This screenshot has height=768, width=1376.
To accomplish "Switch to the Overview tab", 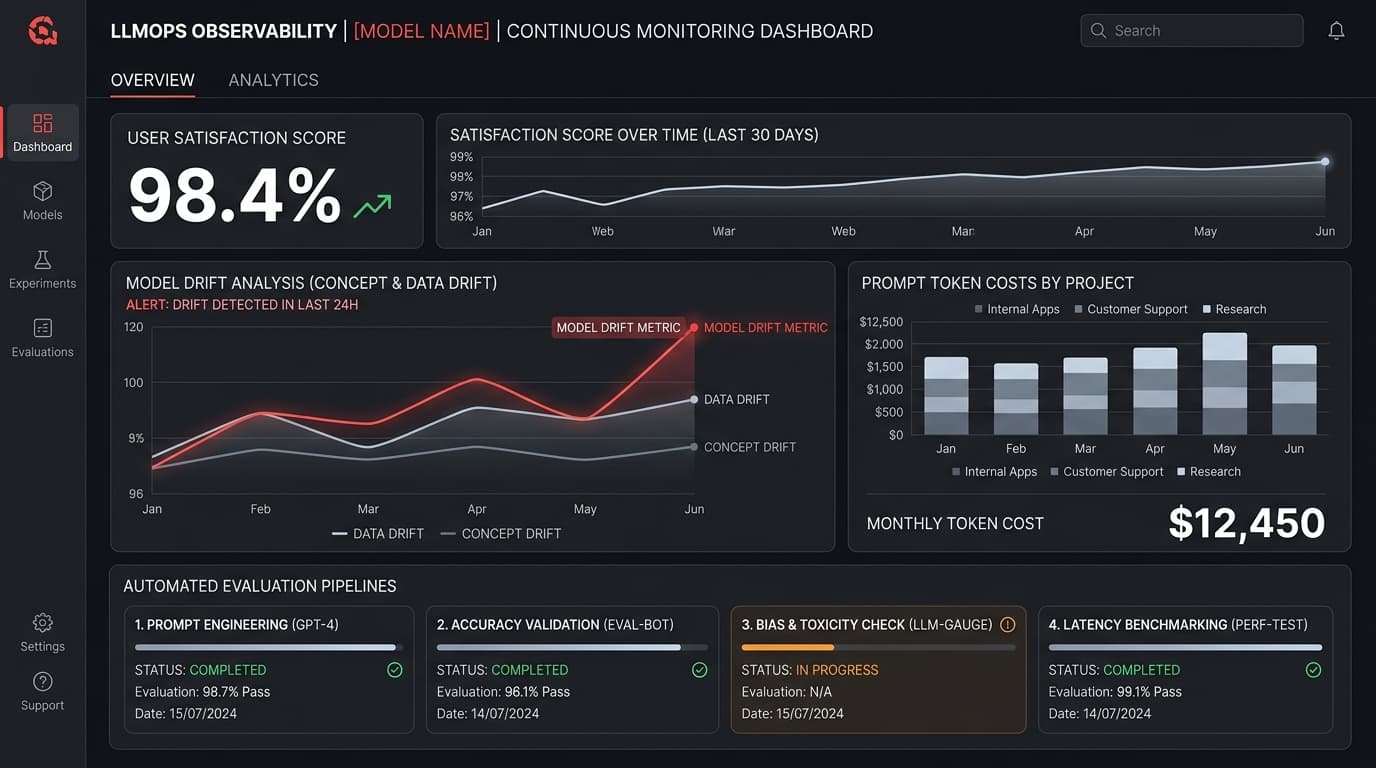I will coord(153,80).
